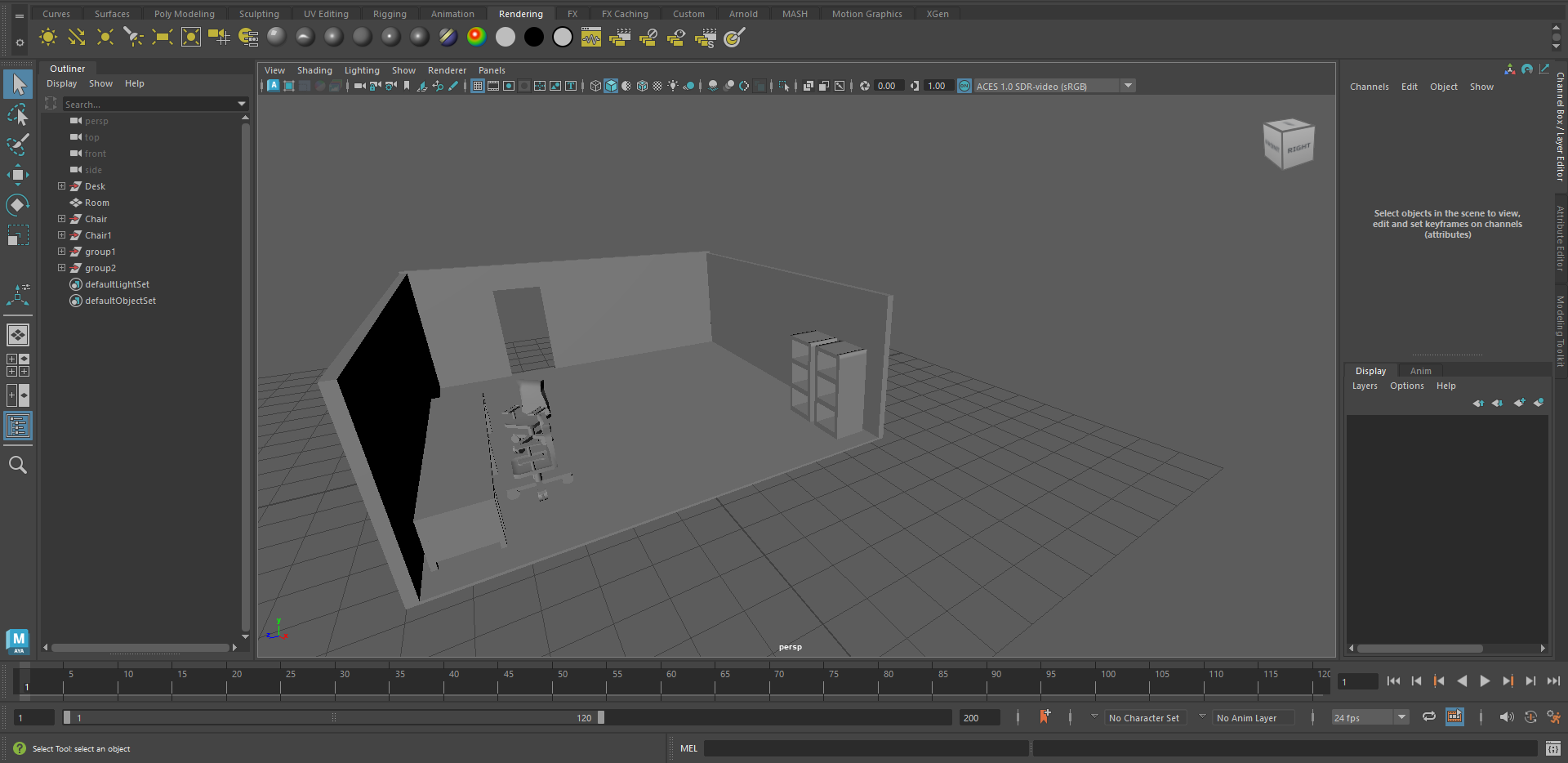Toggle the Outliner panel button
The height and width of the screenshot is (763, 1568).
click(17, 426)
